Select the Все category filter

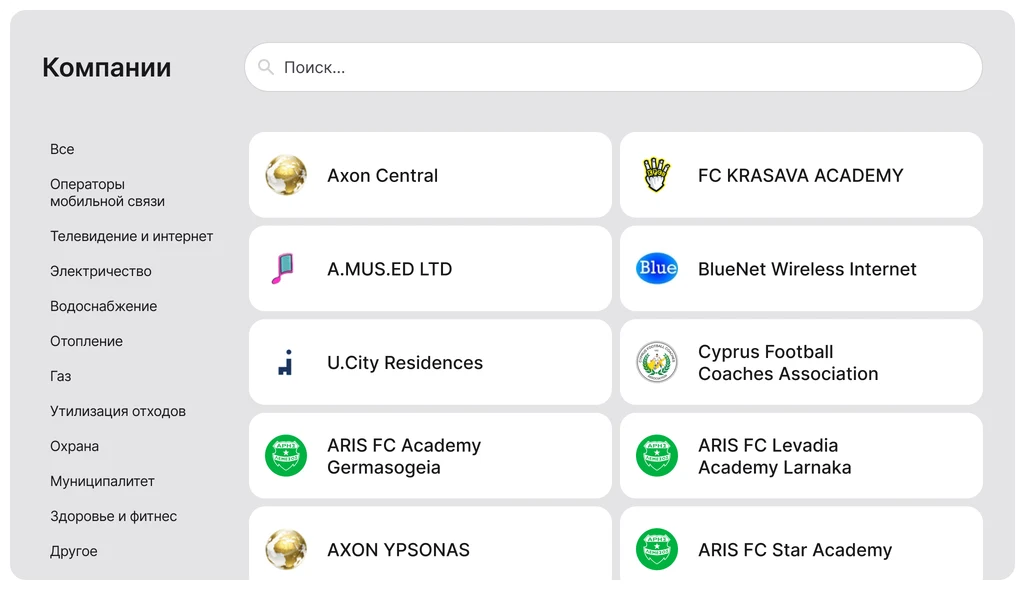[62, 149]
